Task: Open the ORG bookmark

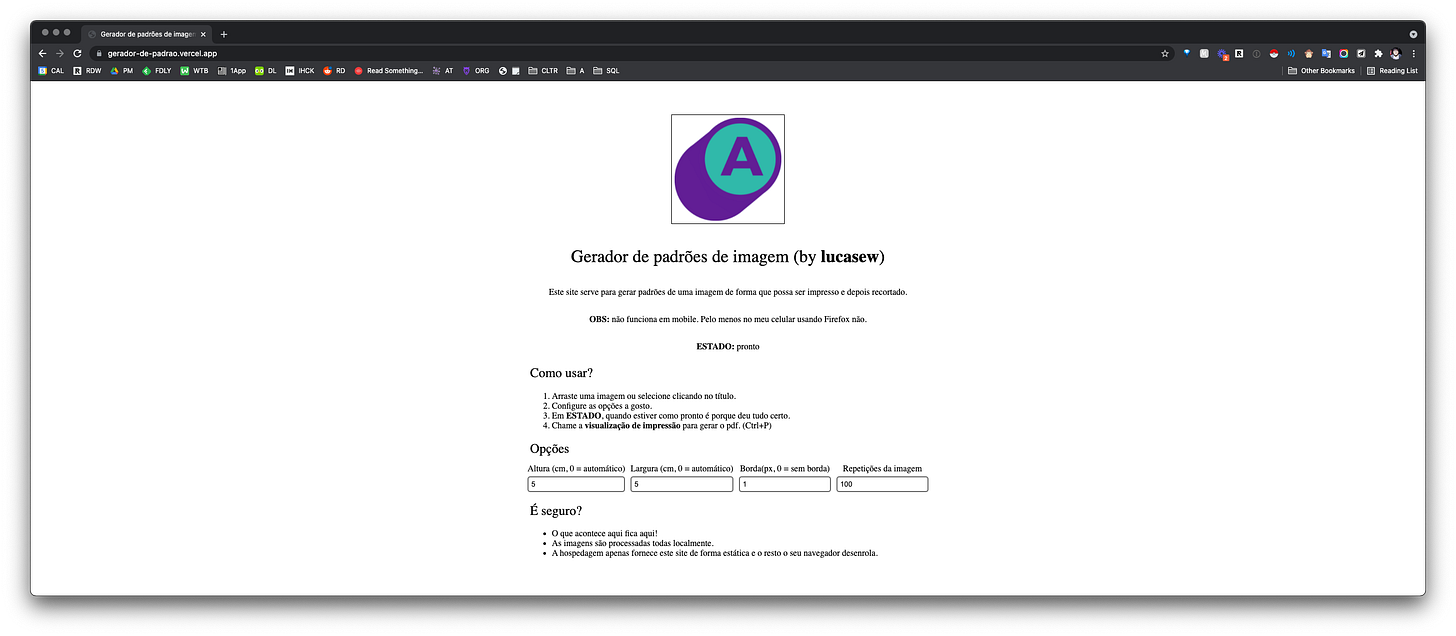Action: (476, 71)
